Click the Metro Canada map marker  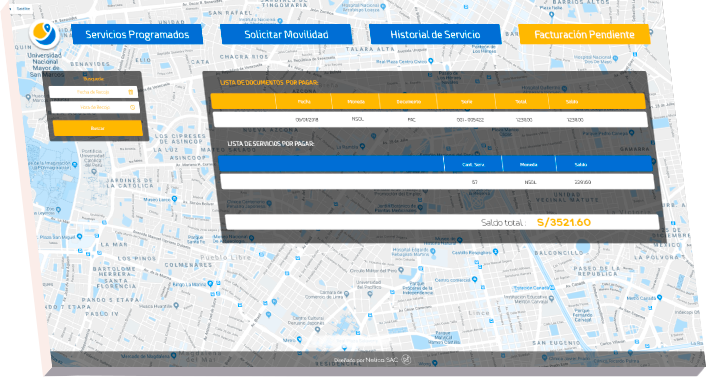coord(659,297)
